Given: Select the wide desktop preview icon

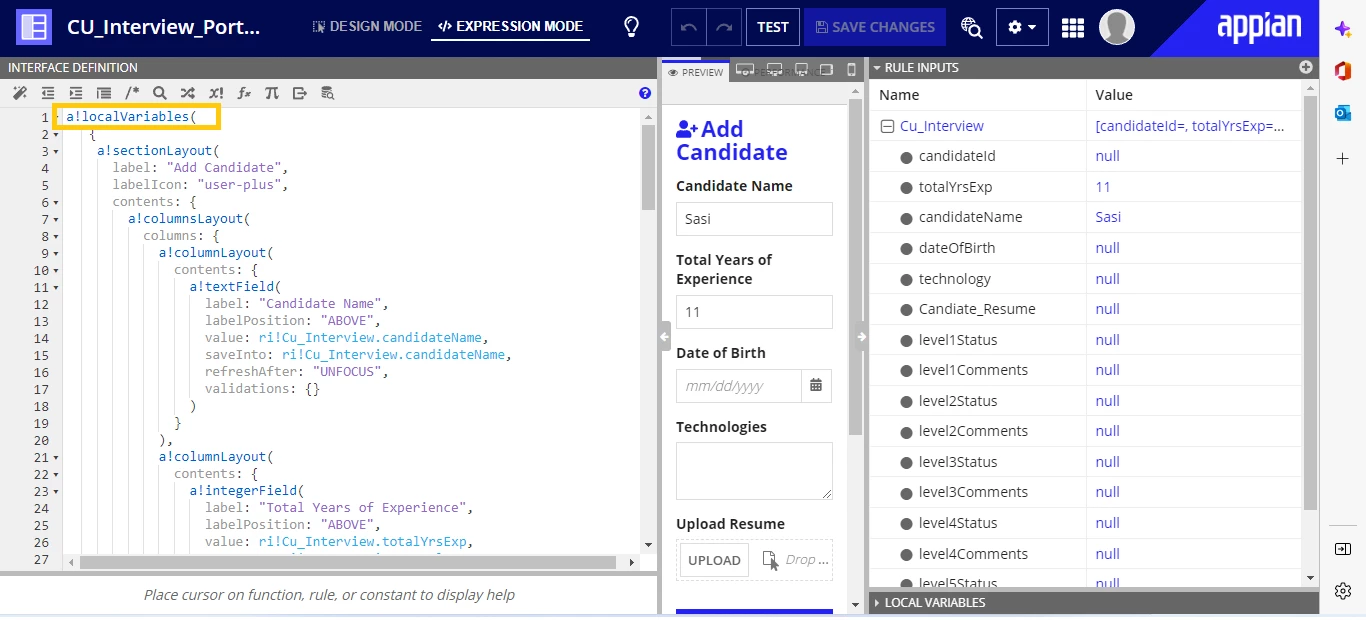Looking at the screenshot, I should tap(744, 69).
